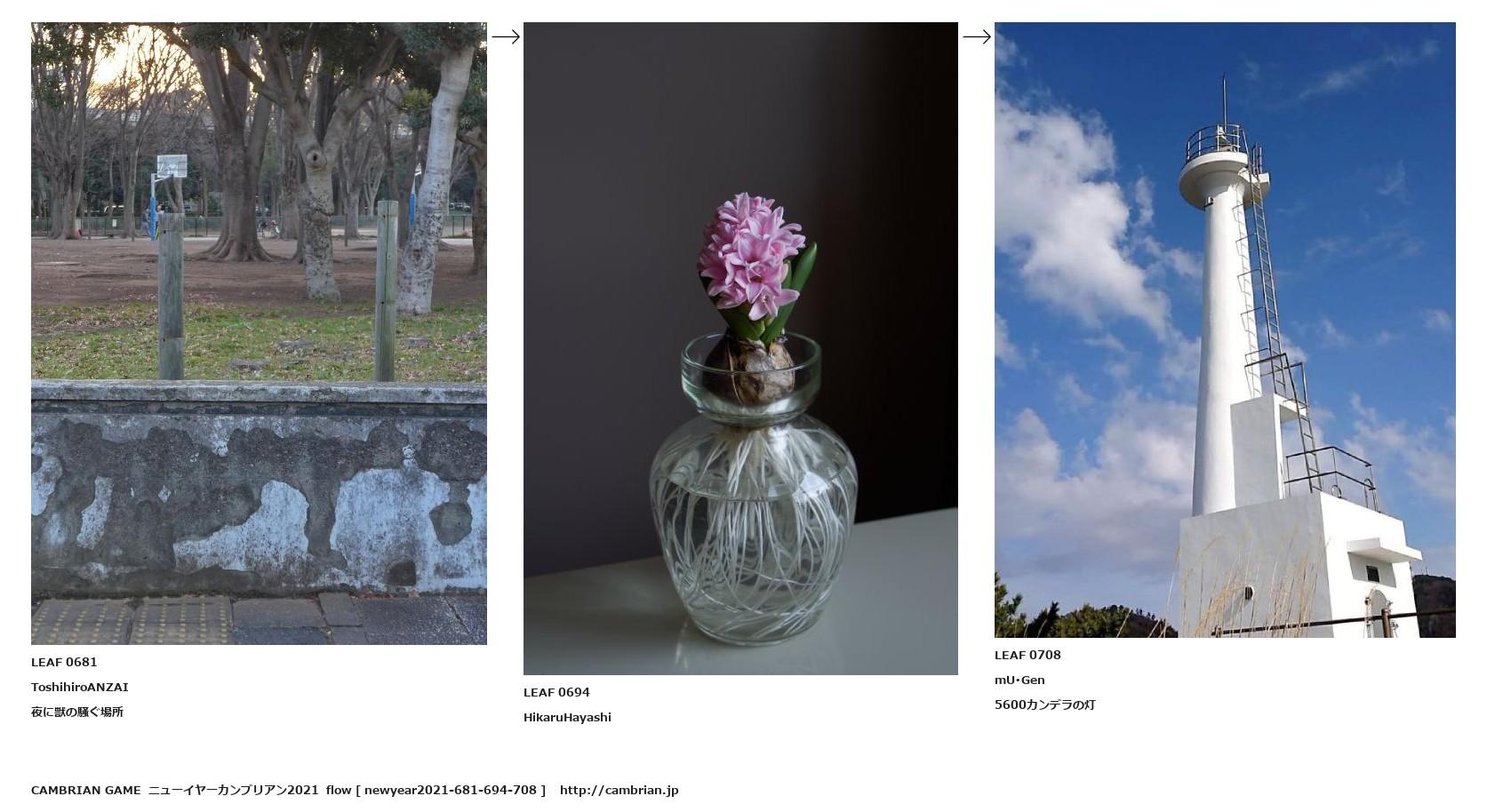The height and width of the screenshot is (812, 1487).
Task: Open the park trees photo thumbnail
Action: click(x=259, y=333)
